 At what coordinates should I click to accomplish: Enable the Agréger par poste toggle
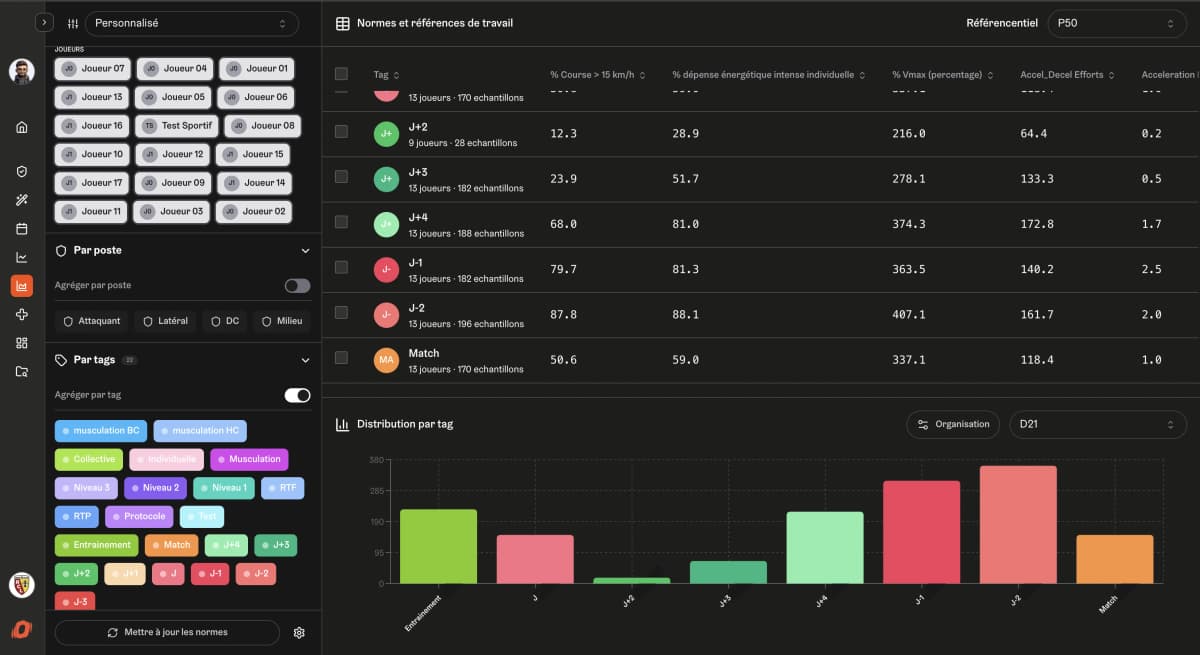[297, 286]
